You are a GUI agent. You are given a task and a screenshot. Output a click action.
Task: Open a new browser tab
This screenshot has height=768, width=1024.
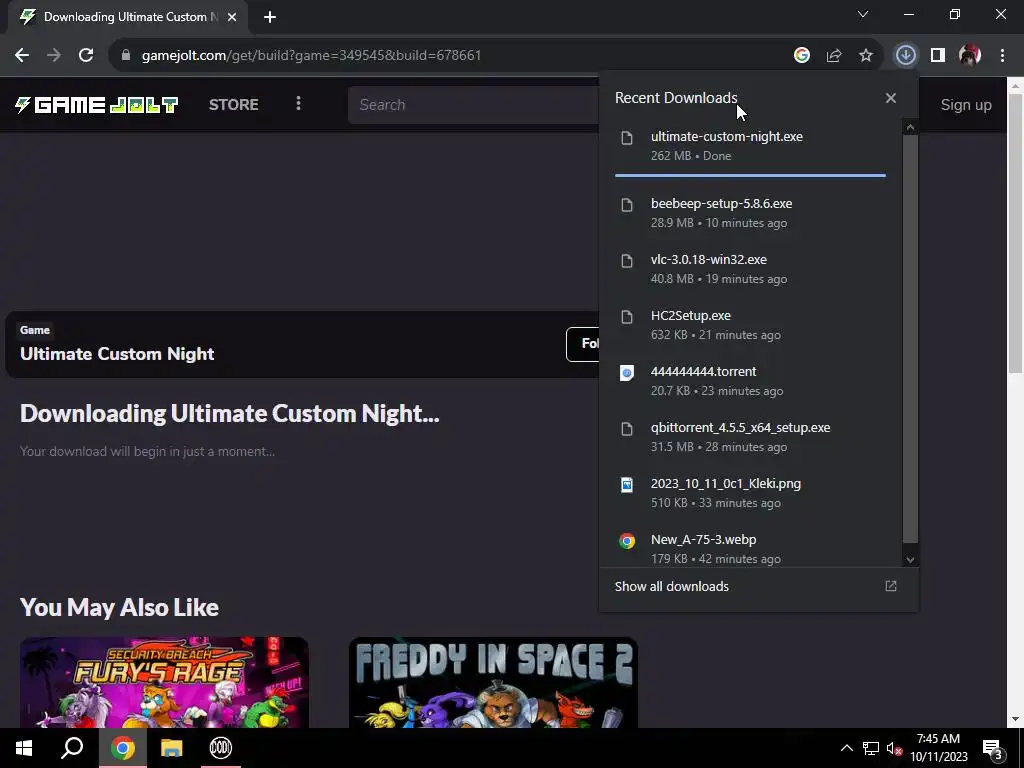point(270,17)
